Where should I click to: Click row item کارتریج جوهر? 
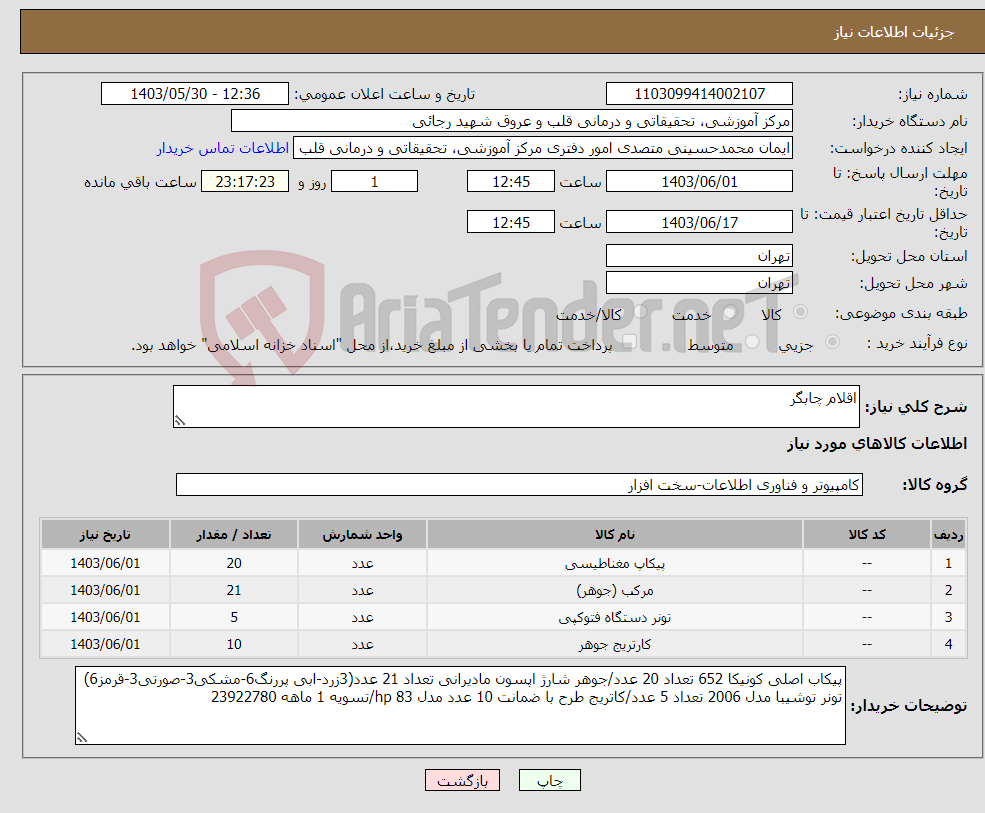tap(615, 644)
